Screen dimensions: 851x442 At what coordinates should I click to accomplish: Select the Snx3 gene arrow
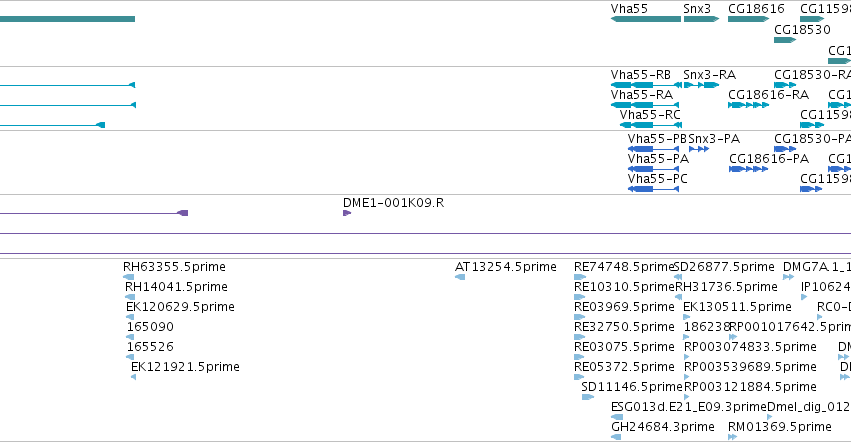[701, 19]
